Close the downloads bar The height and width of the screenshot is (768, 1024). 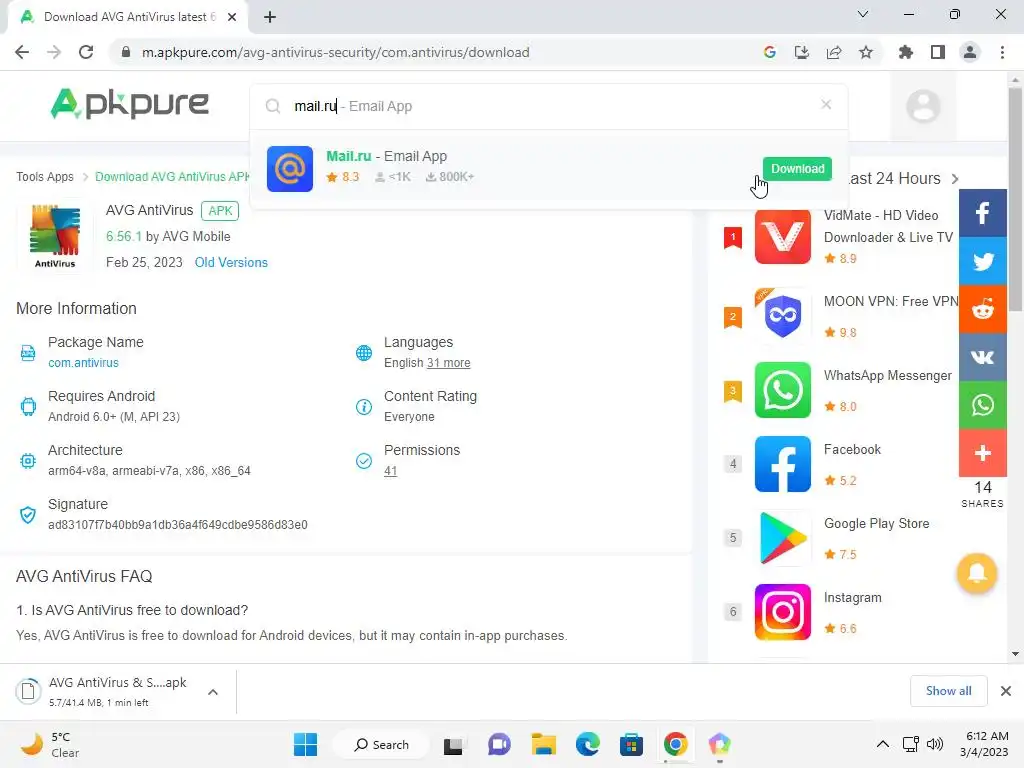tap(1006, 691)
